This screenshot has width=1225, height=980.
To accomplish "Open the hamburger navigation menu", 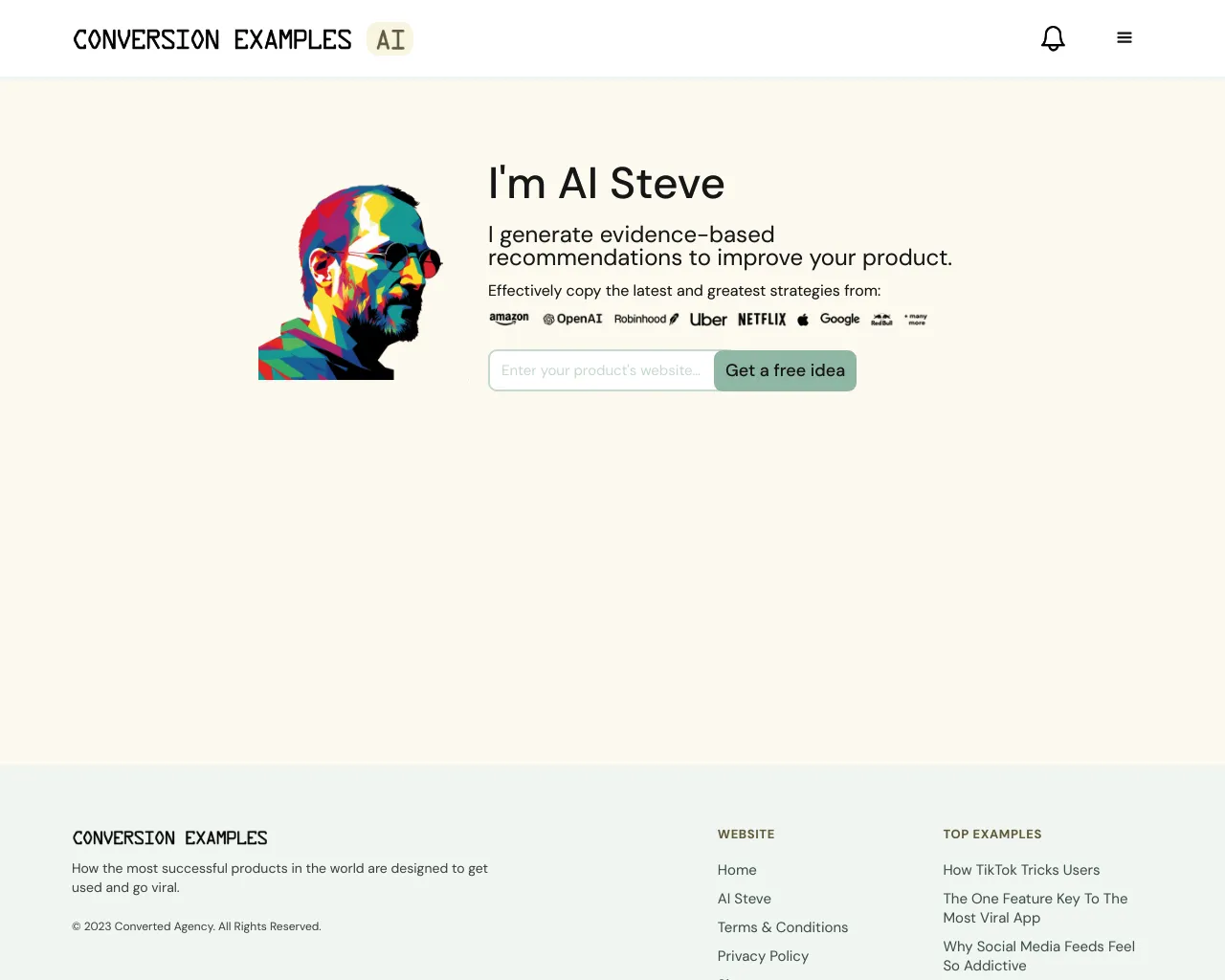I will [x=1124, y=36].
